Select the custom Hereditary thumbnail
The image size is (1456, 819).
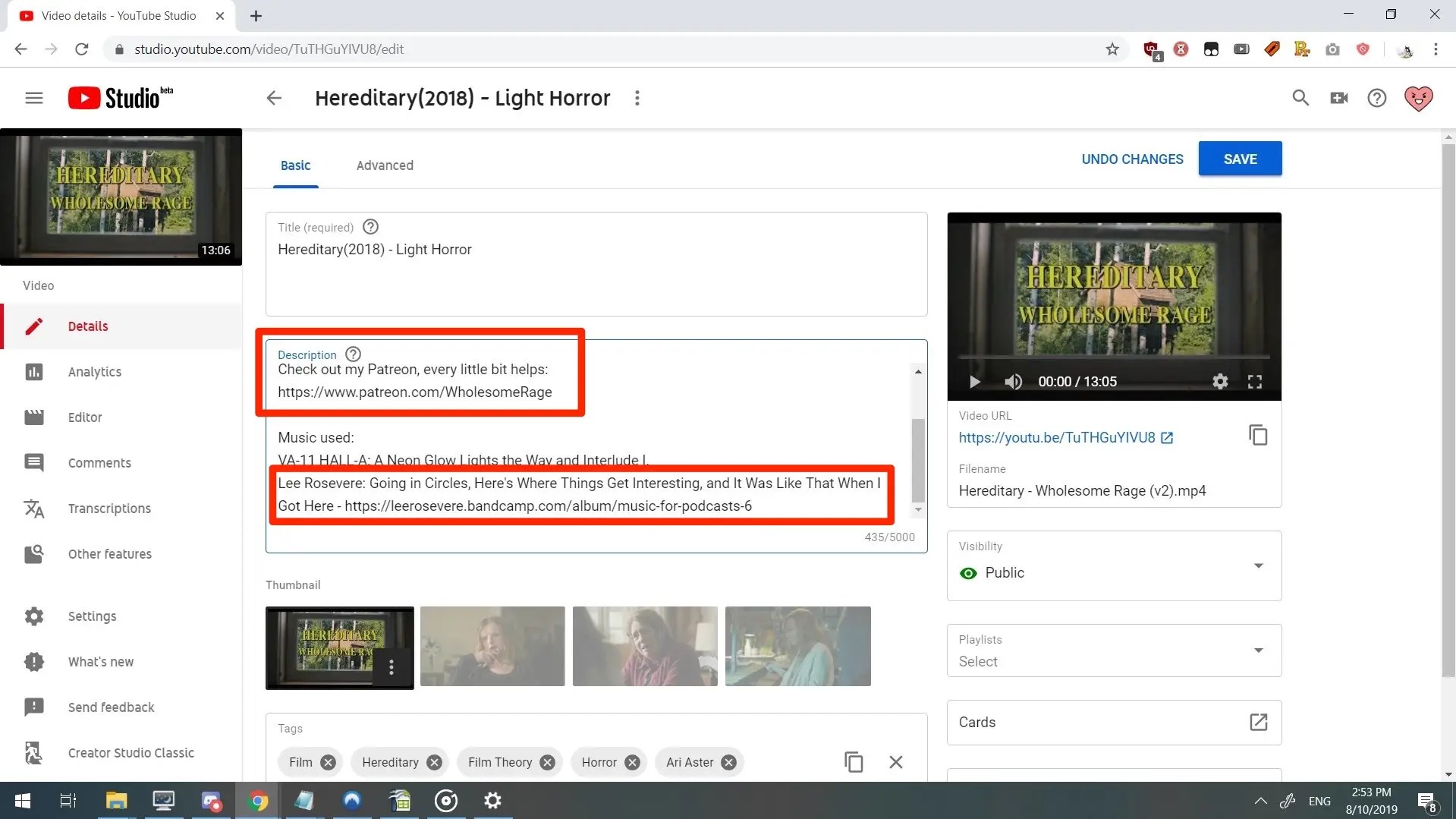(x=339, y=647)
